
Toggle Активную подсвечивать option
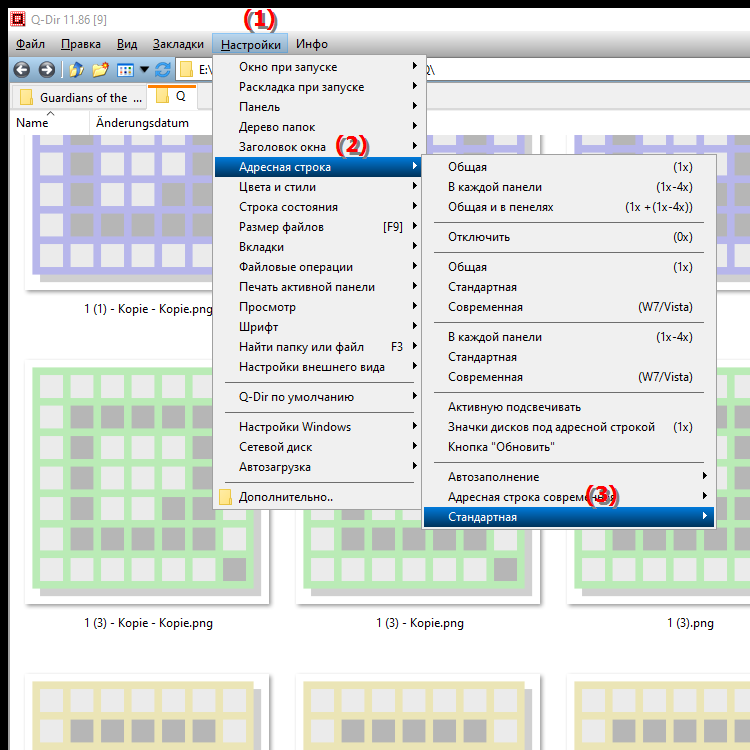pos(569,407)
